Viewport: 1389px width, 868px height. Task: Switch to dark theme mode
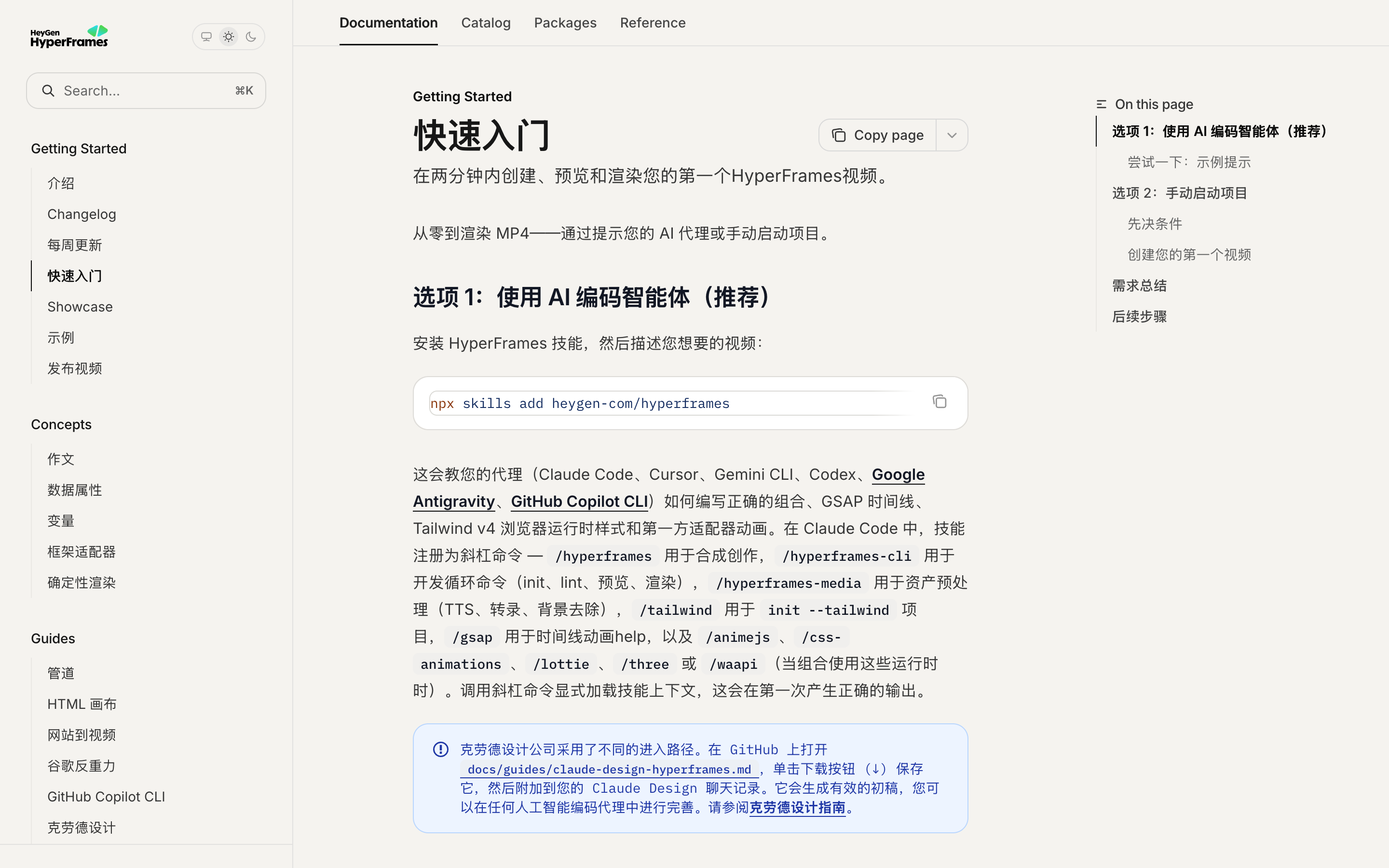click(251, 37)
